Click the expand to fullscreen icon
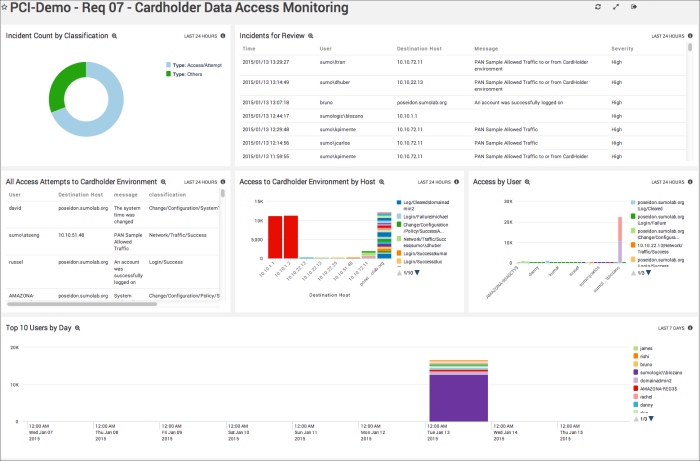The width and height of the screenshot is (700, 461). pyautogui.click(x=616, y=7)
